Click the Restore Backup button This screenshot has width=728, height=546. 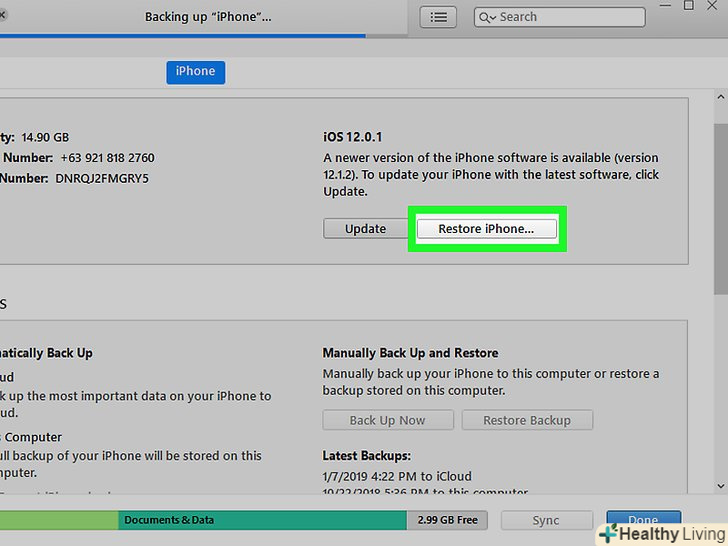pos(527,420)
